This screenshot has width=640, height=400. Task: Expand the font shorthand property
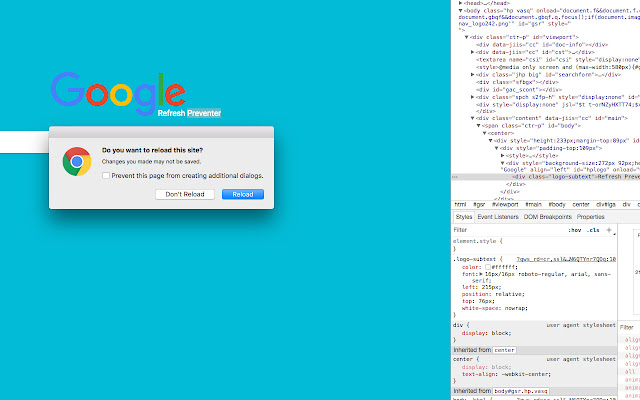(x=481, y=274)
